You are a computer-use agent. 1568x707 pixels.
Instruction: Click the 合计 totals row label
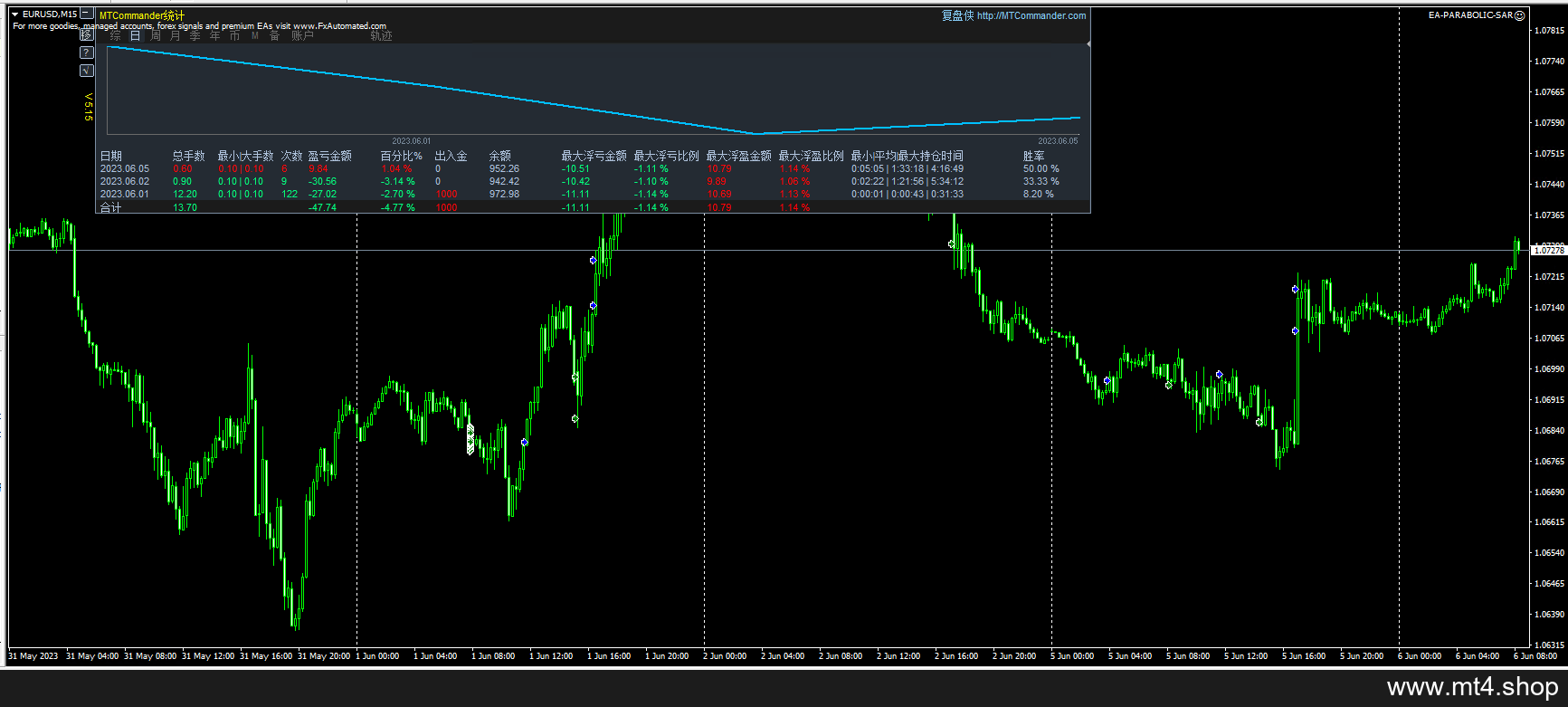click(x=110, y=207)
